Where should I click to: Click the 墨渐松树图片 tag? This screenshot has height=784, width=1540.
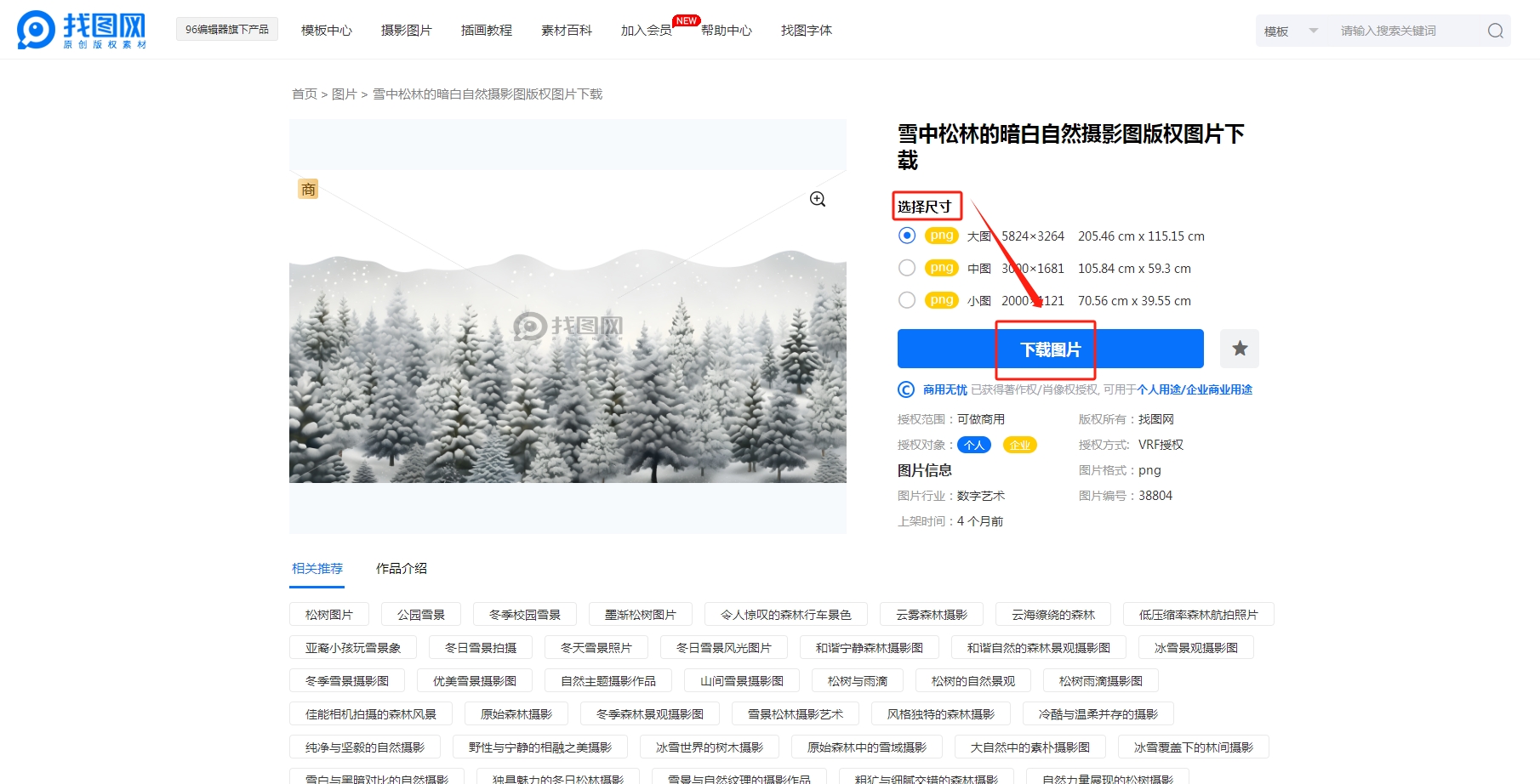pos(641,614)
